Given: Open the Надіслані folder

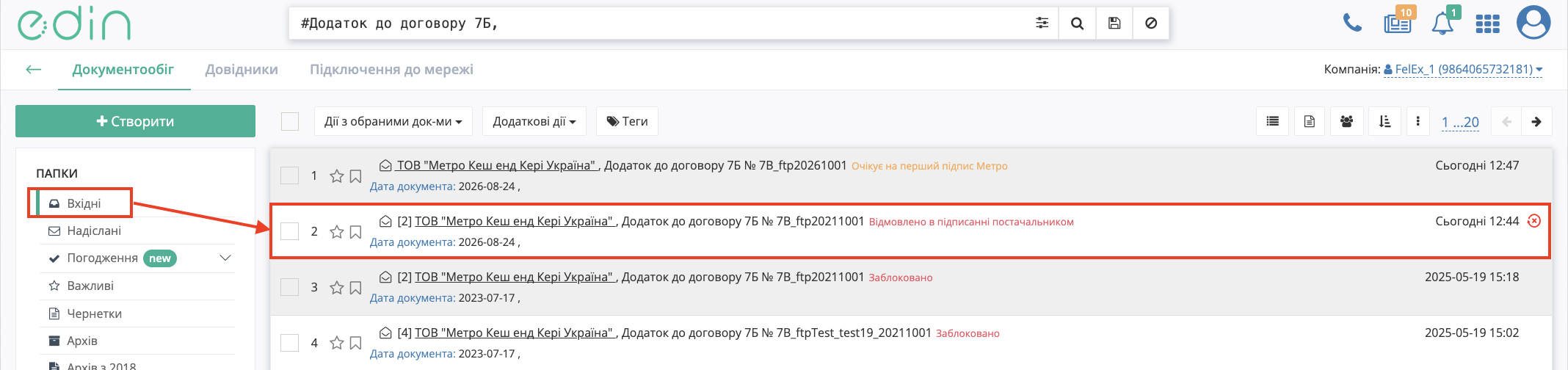Looking at the screenshot, I should point(94,231).
